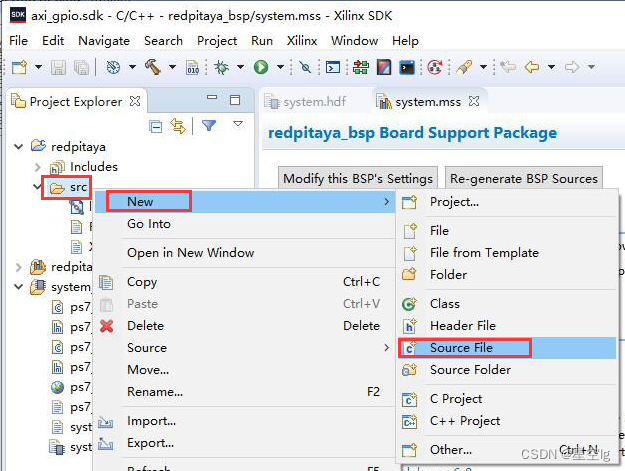Choose Open in New Window

245,253
